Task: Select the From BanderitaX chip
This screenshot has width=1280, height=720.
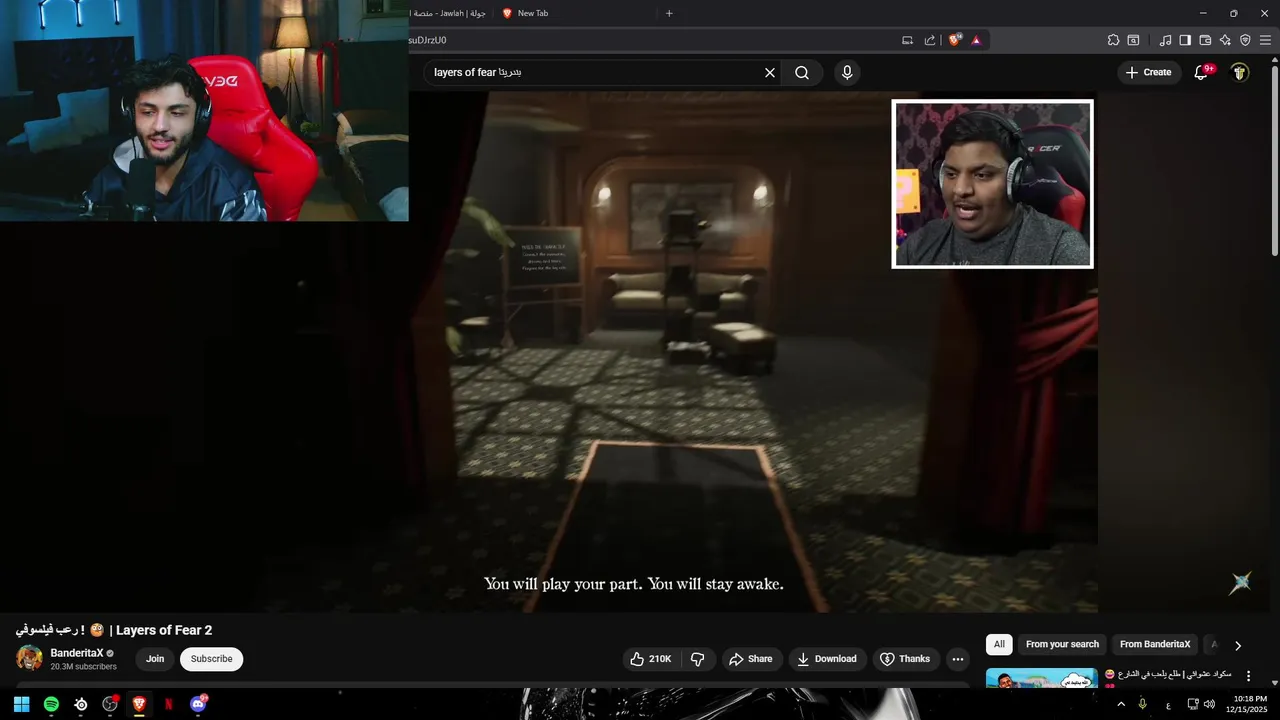Action: click(1155, 645)
